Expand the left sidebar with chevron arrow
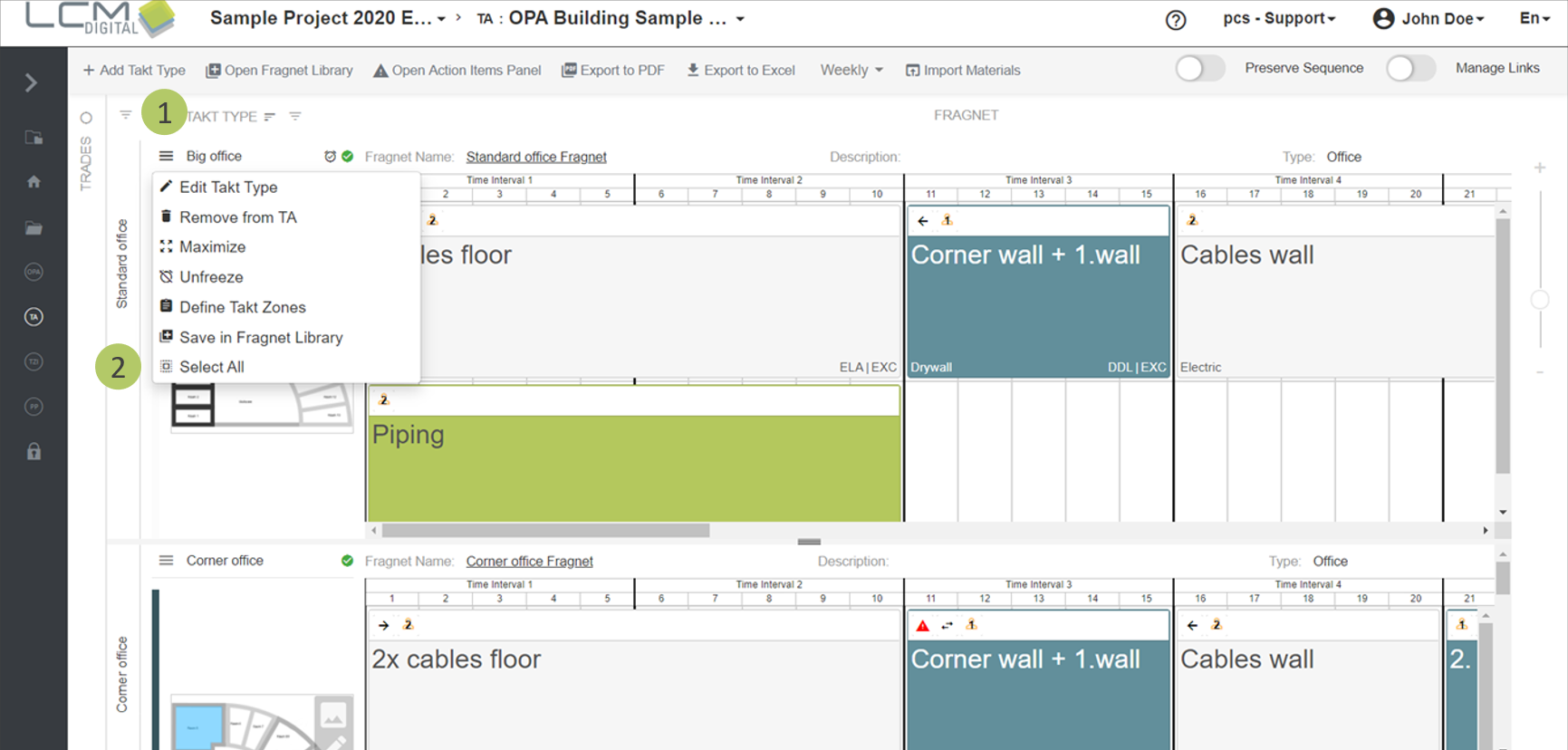 (31, 83)
